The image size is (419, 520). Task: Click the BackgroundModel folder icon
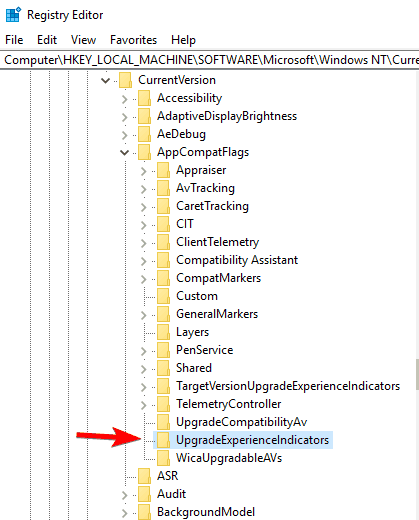pos(144,512)
